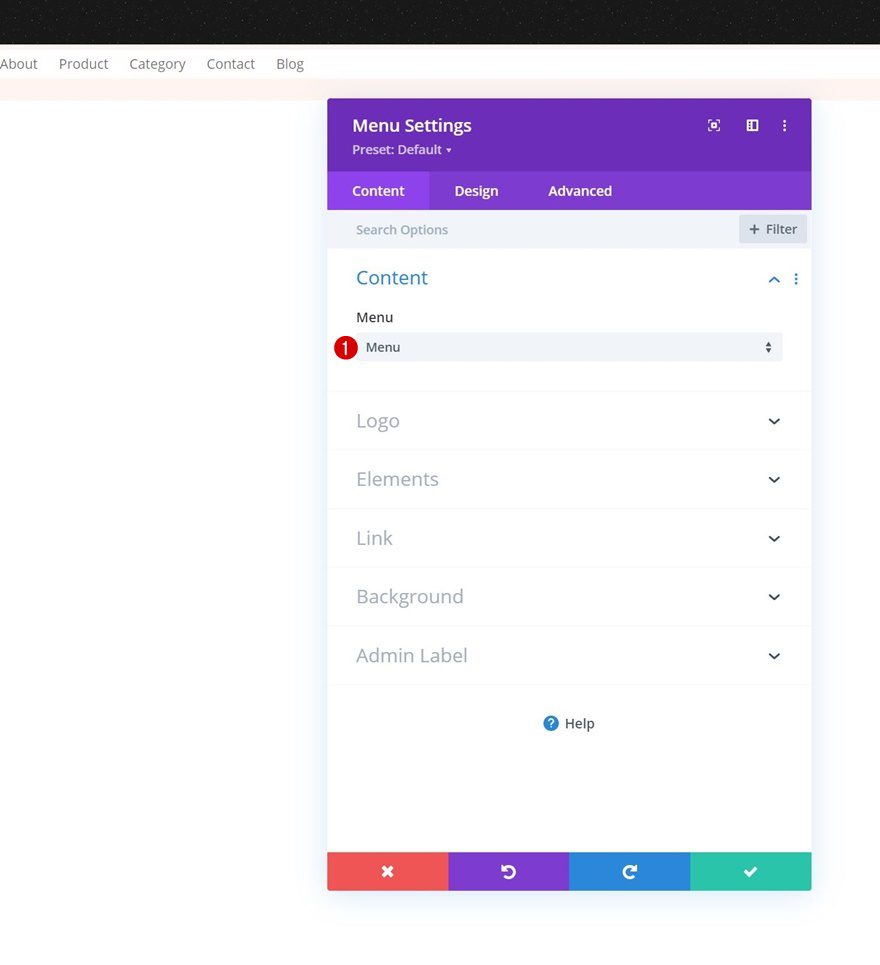The image size is (880, 965).
Task: Switch to the Design tab
Action: tap(476, 191)
